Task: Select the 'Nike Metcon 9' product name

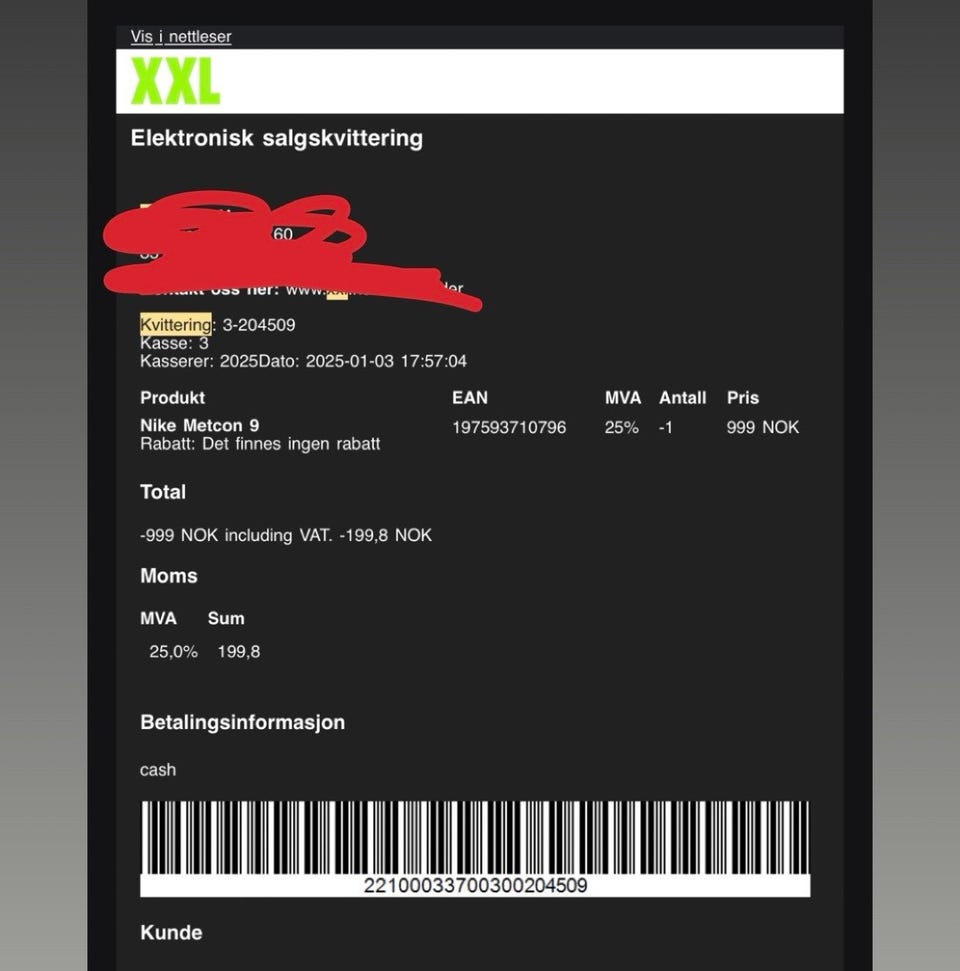Action: click(x=199, y=425)
